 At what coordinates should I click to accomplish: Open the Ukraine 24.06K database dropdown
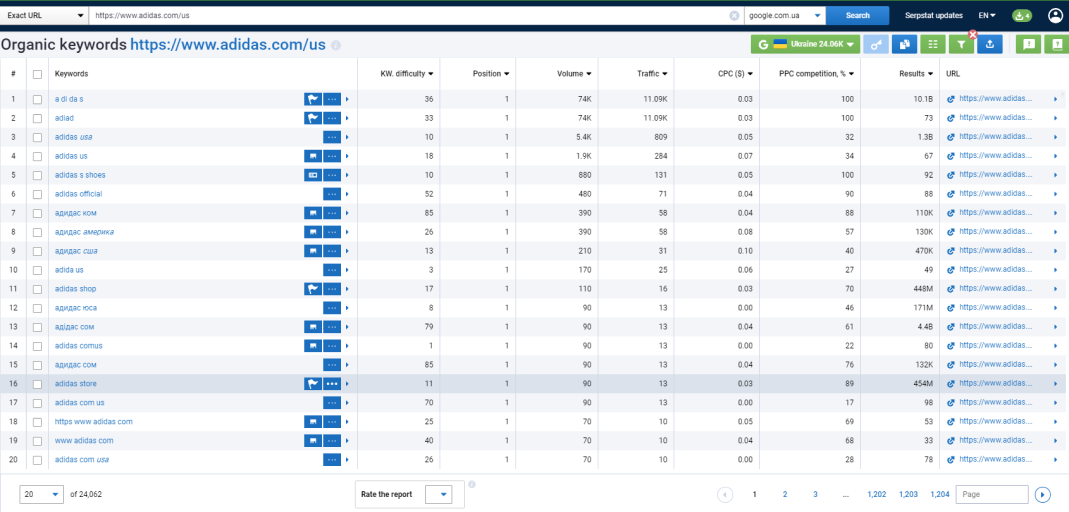click(x=805, y=44)
